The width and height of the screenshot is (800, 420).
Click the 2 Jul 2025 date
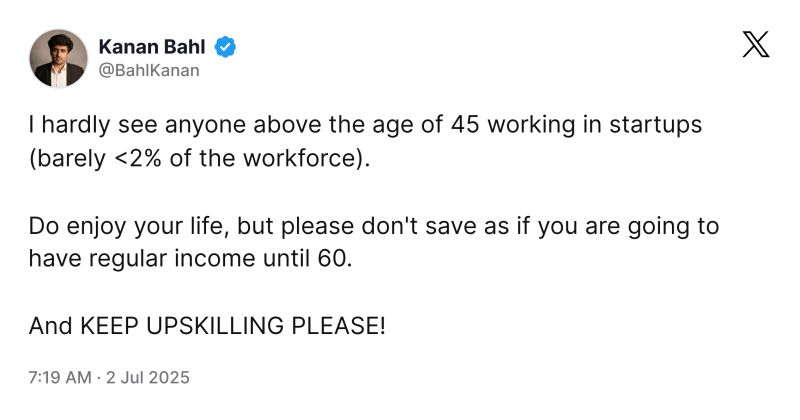click(146, 379)
